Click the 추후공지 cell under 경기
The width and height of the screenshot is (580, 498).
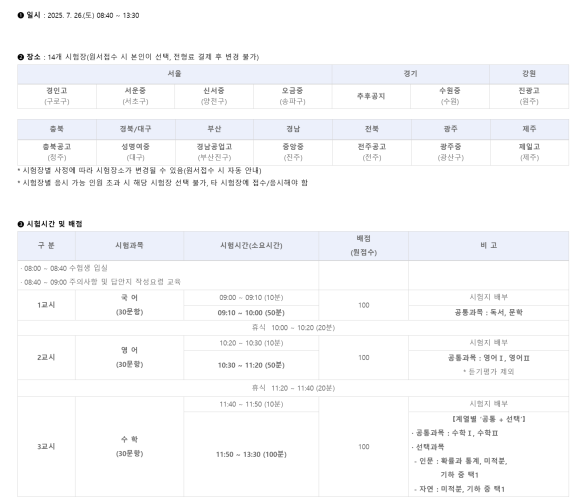371,96
